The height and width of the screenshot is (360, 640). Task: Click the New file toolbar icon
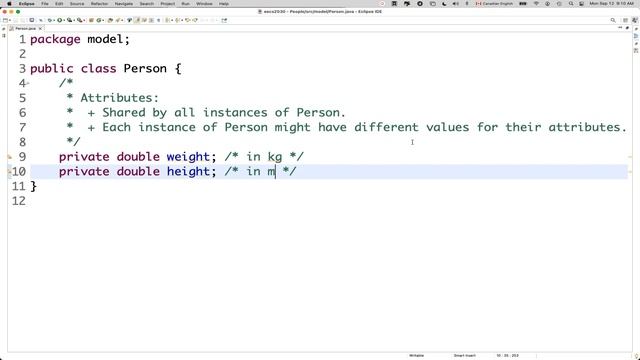pyautogui.click(x=5, y=20)
